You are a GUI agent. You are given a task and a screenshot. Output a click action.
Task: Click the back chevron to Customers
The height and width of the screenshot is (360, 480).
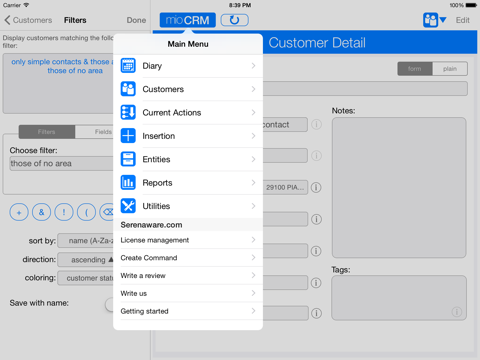[x=7, y=20]
